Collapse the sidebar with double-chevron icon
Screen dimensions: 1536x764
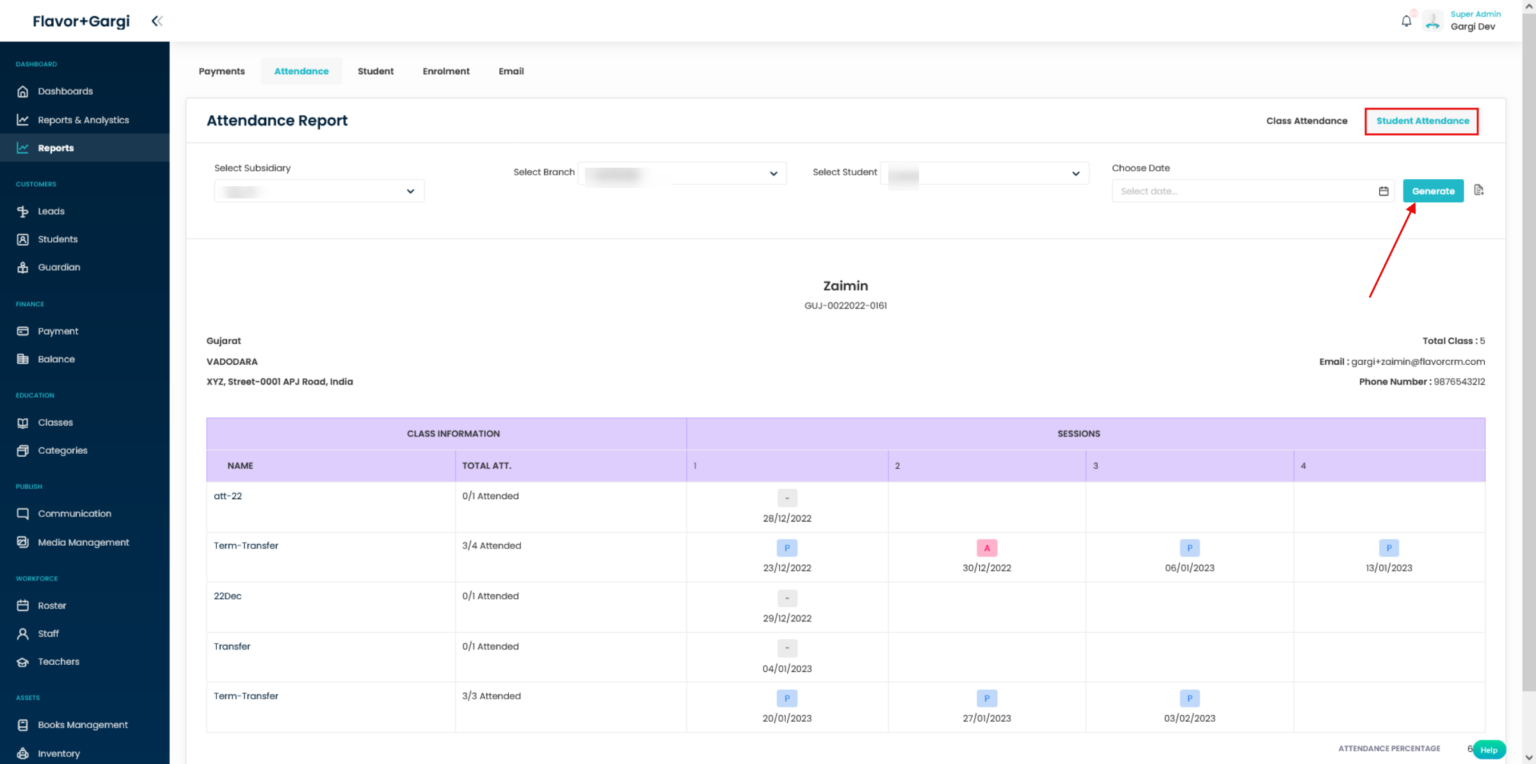click(157, 21)
